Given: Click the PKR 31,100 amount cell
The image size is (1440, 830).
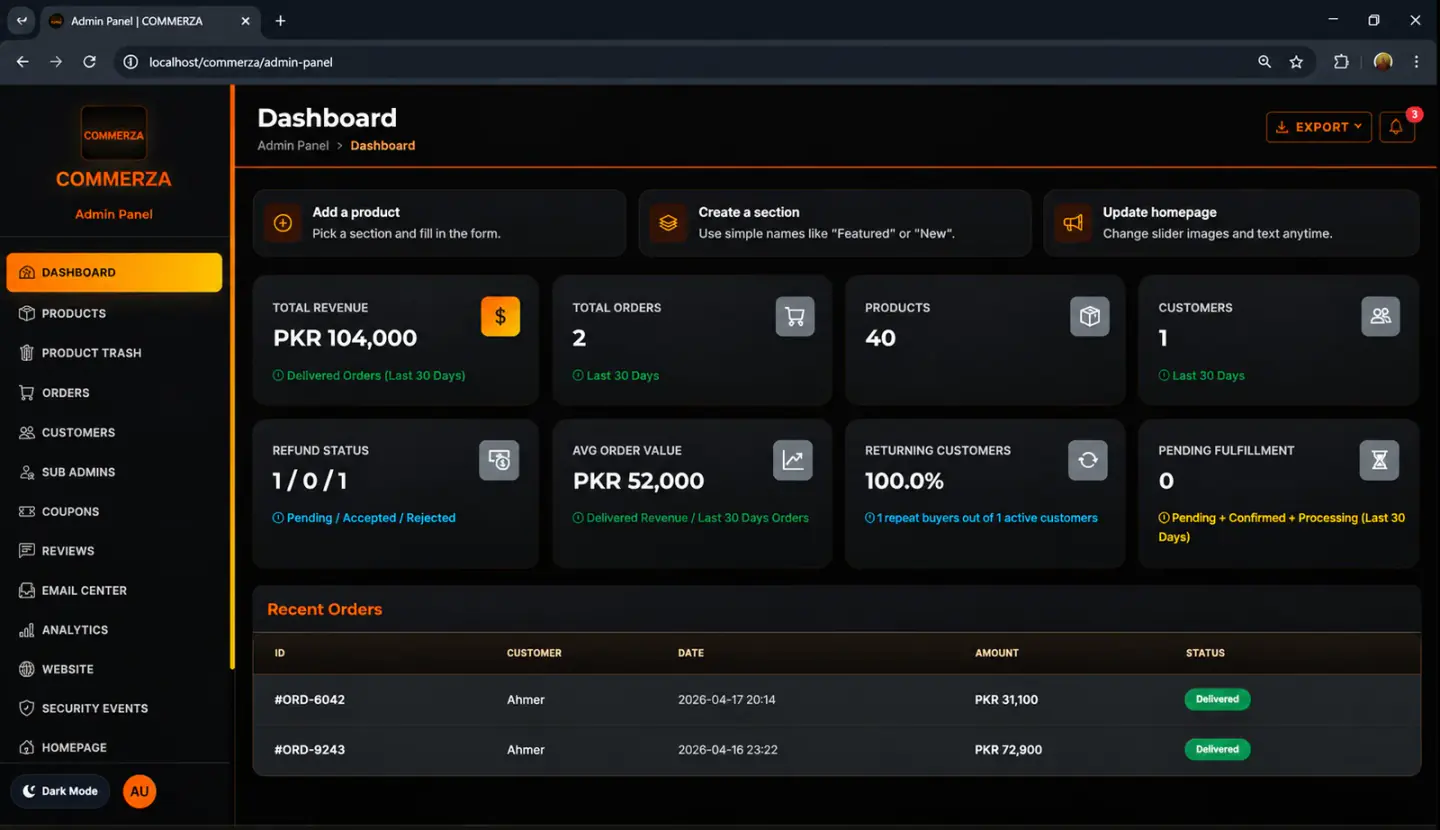Looking at the screenshot, I should (x=1006, y=700).
